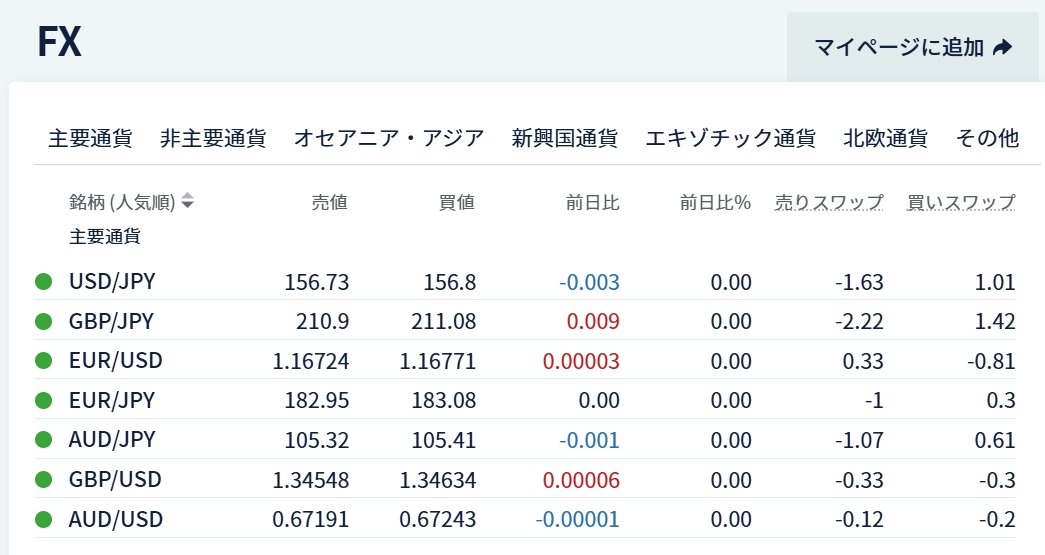Screen dimensions: 1045x555
Task: Click the FX page heading
Action: [59, 42]
